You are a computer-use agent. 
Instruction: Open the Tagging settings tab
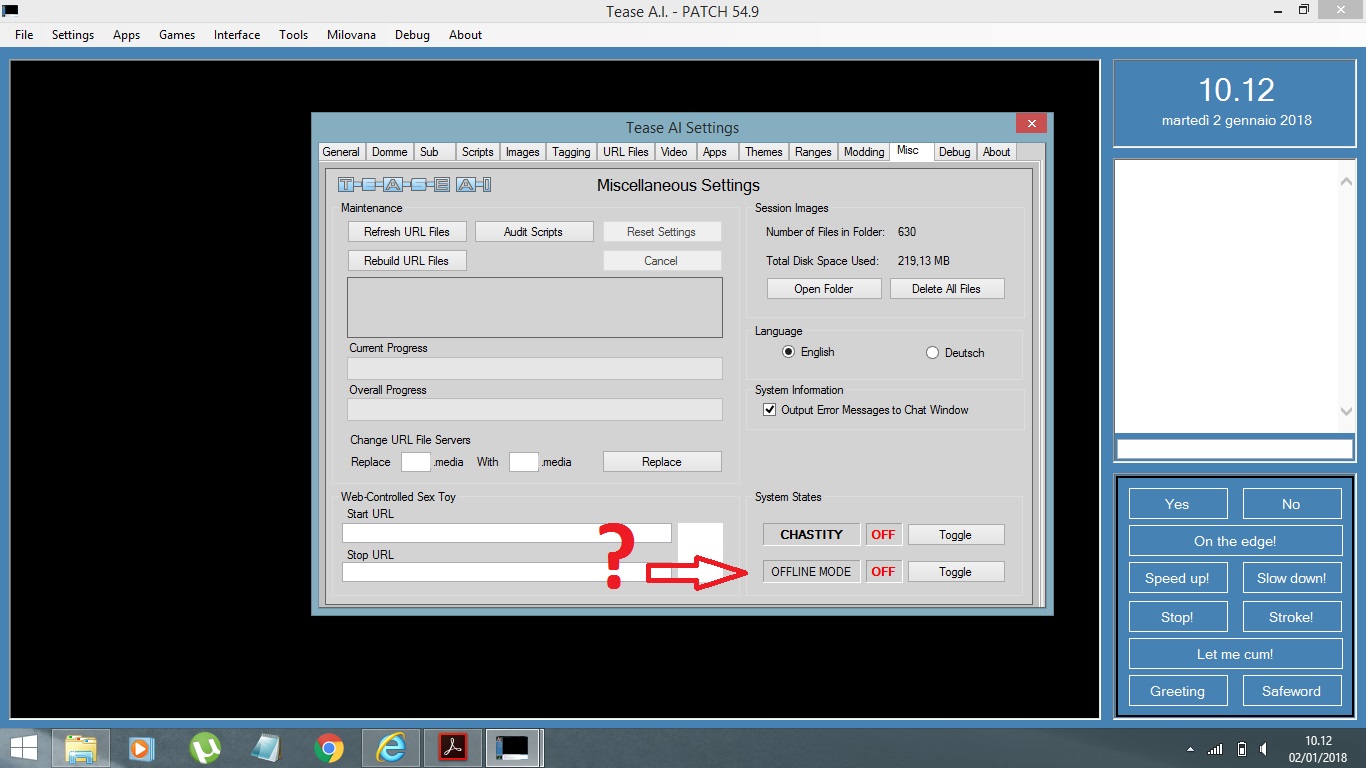pos(571,152)
